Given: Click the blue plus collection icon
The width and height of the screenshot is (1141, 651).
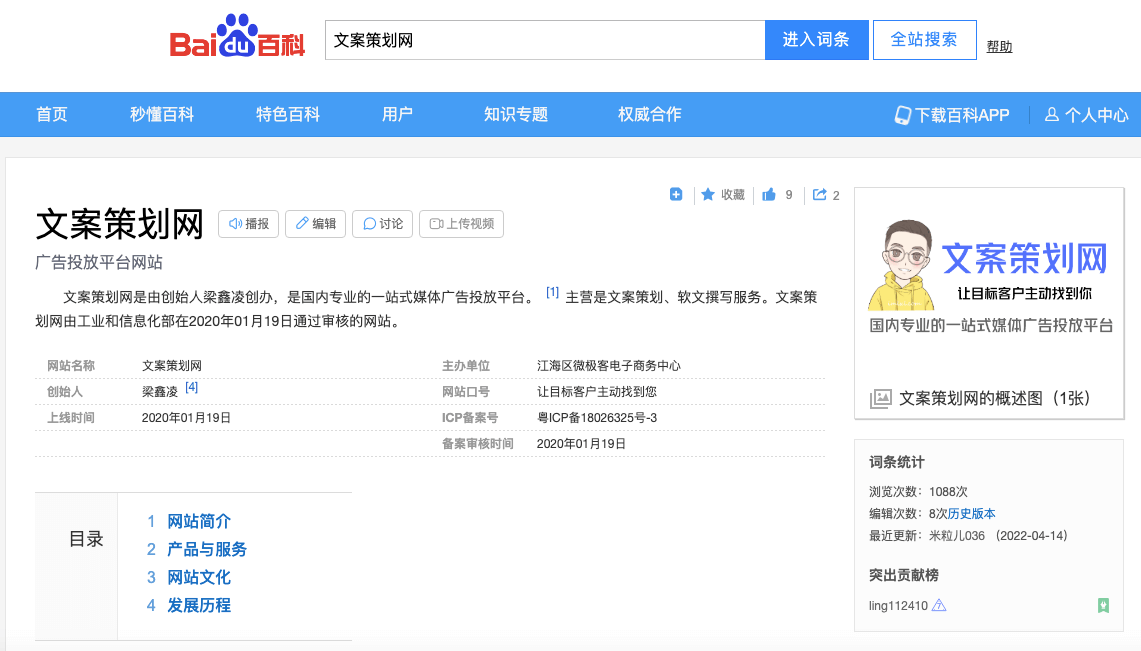Looking at the screenshot, I should click(x=676, y=194).
